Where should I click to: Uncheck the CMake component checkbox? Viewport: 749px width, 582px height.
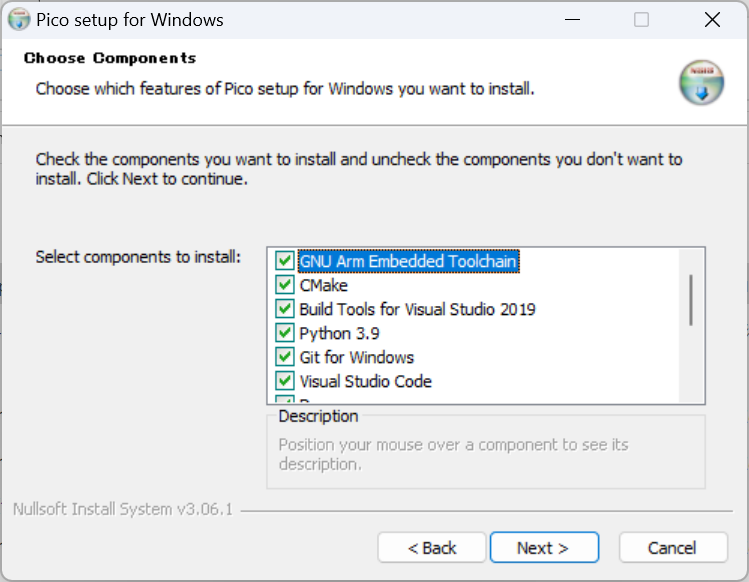(285, 285)
